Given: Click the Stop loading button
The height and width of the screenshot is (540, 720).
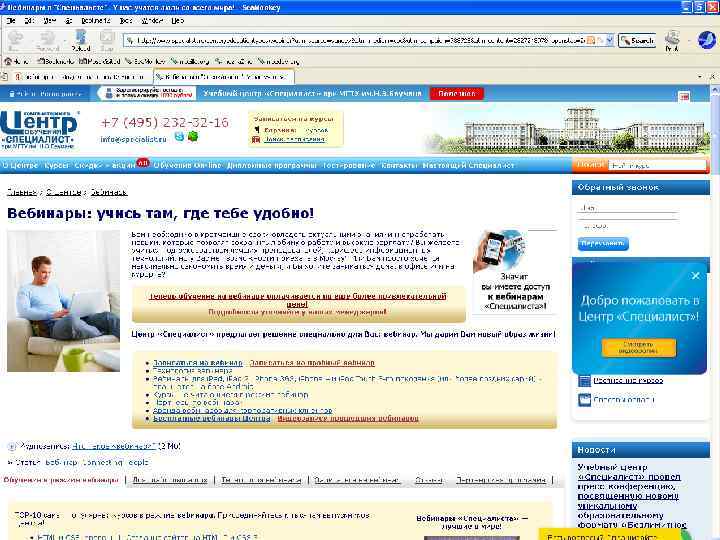Looking at the screenshot, I should (107, 40).
